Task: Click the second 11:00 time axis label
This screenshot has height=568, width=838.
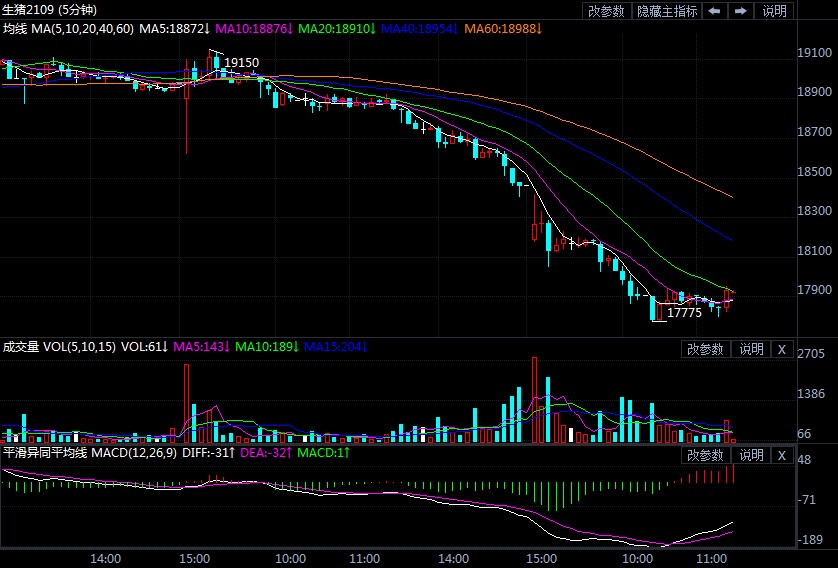Action: point(712,559)
